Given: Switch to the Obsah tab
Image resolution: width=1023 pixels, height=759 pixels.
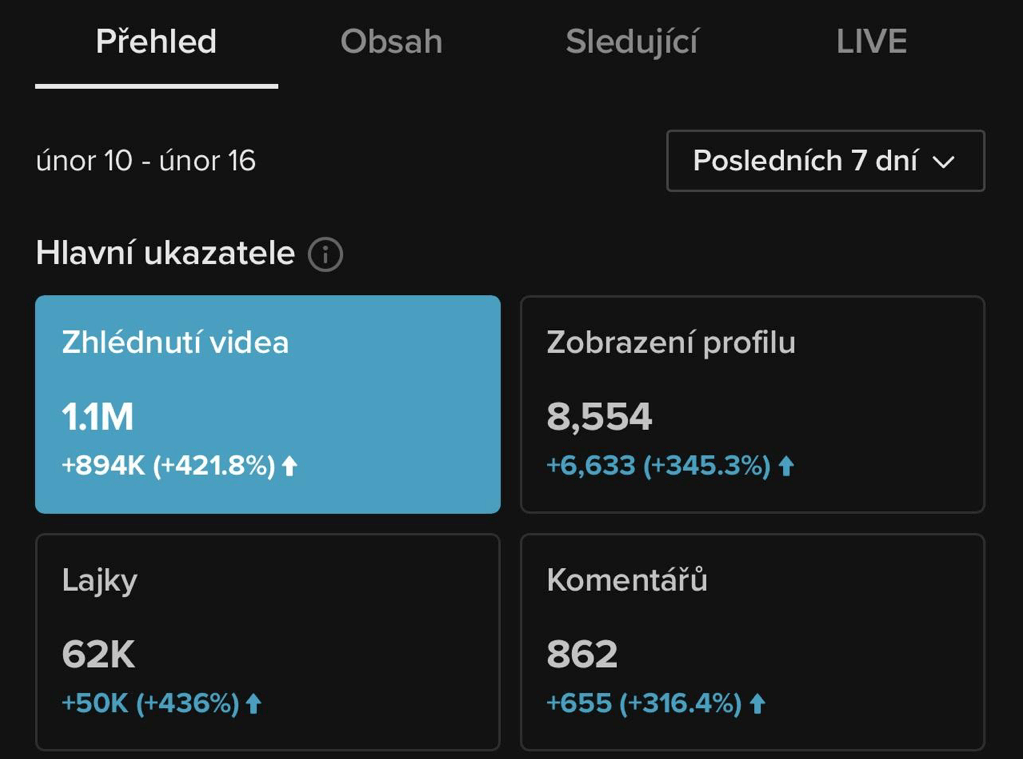Looking at the screenshot, I should click(391, 42).
